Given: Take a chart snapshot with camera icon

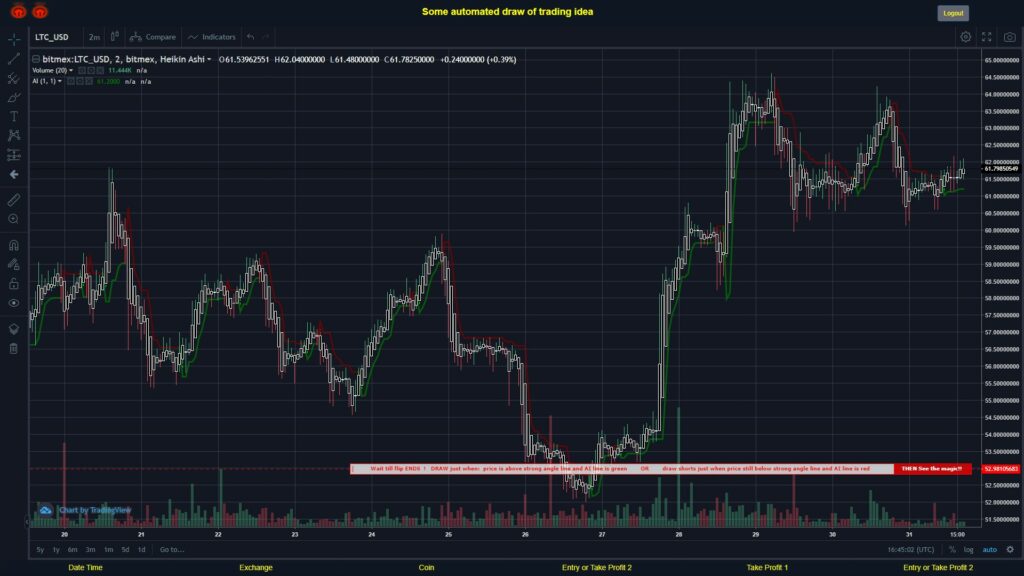Looking at the screenshot, I should 1010,37.
